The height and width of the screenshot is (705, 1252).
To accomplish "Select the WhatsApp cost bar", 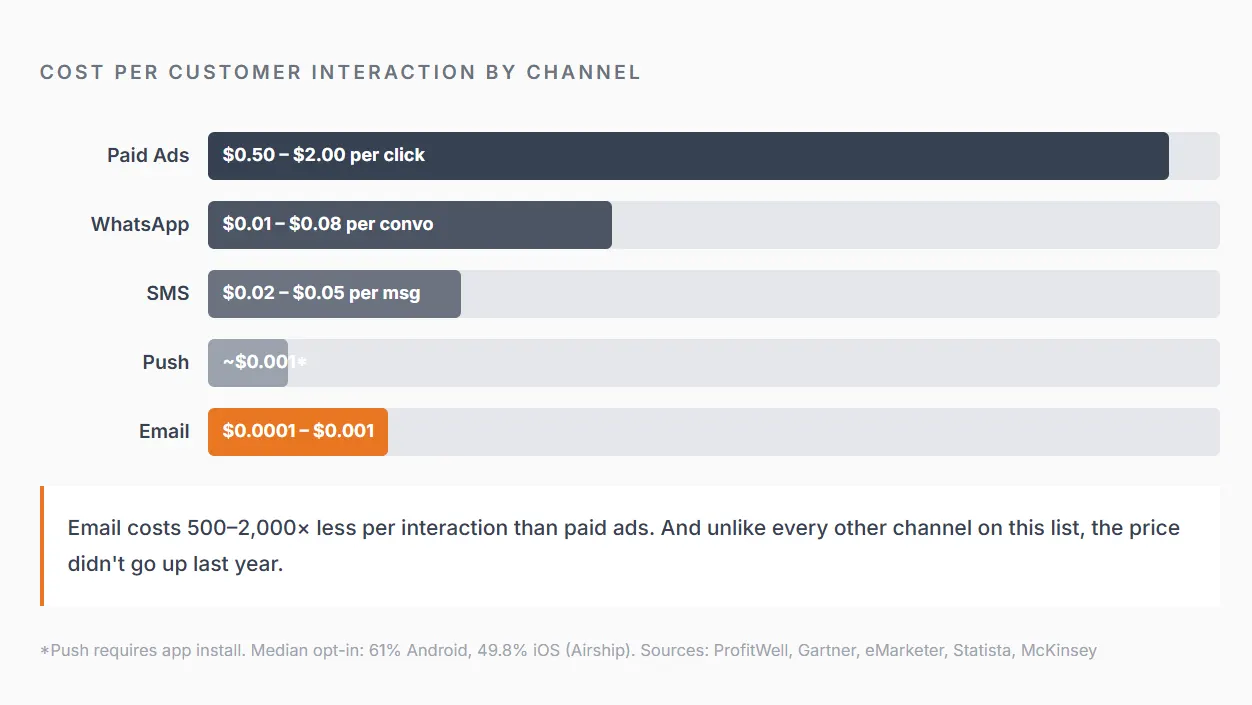I will [x=410, y=225].
